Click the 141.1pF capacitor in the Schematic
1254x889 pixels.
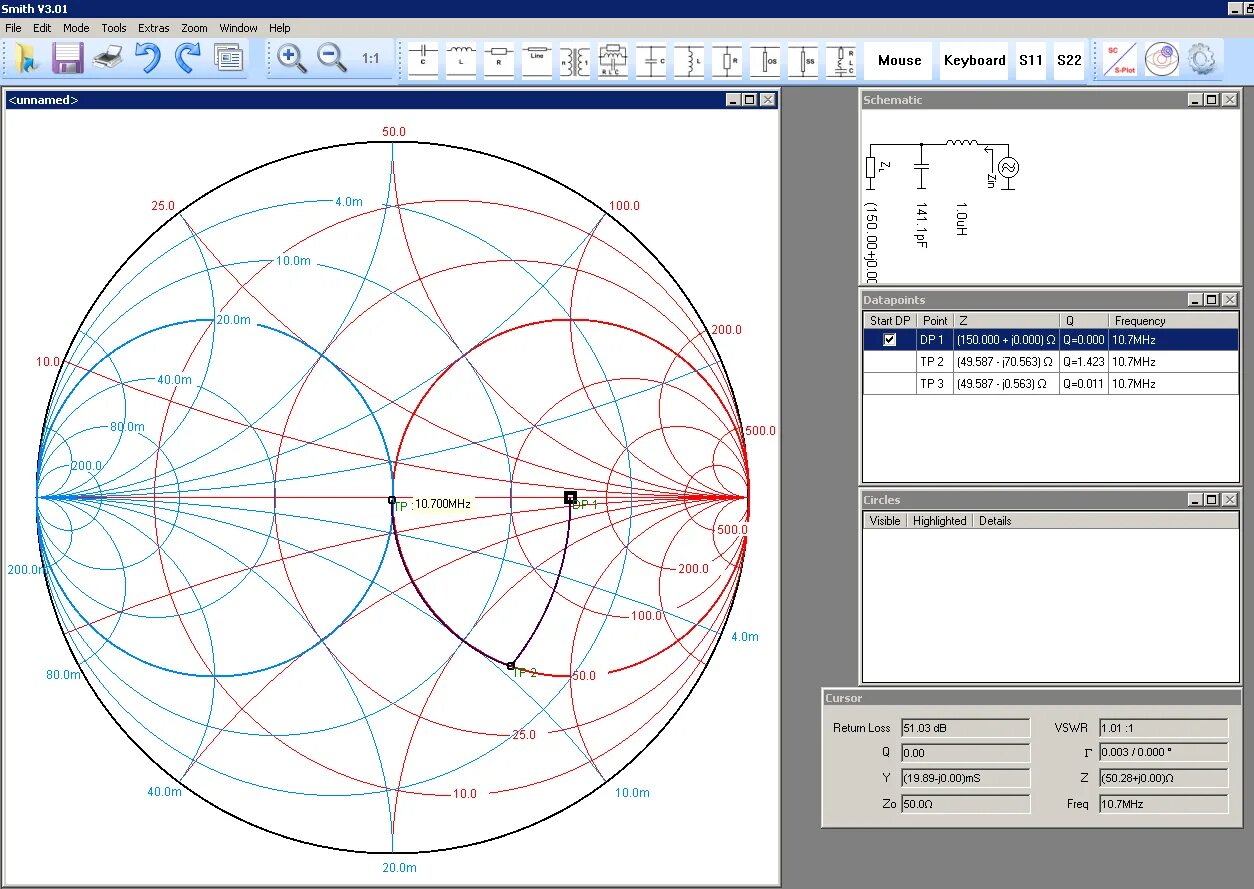(921, 166)
